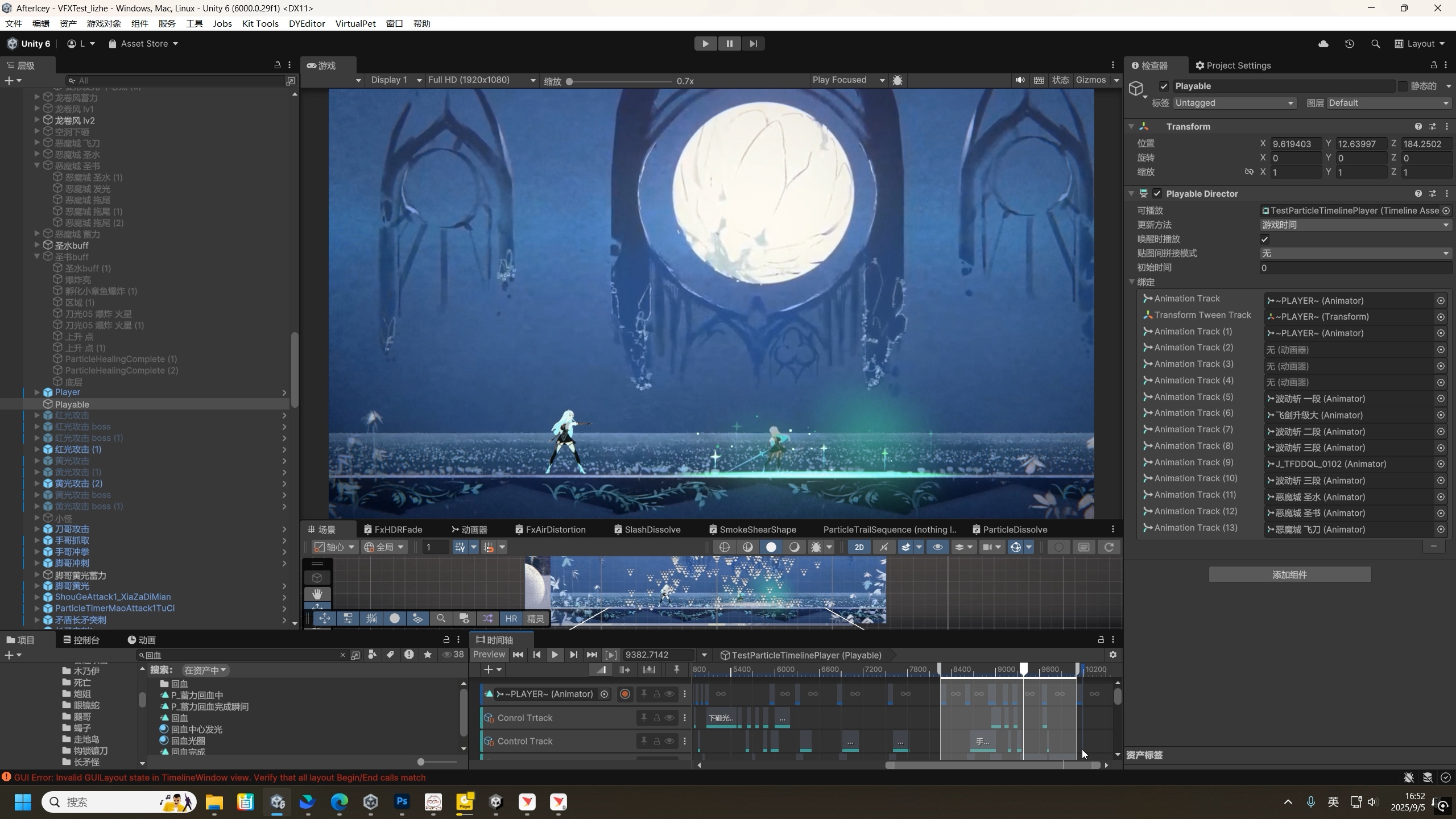The width and height of the screenshot is (1456, 819).
Task: Click the Timeline horizontal scrollbar
Action: click(x=992, y=765)
